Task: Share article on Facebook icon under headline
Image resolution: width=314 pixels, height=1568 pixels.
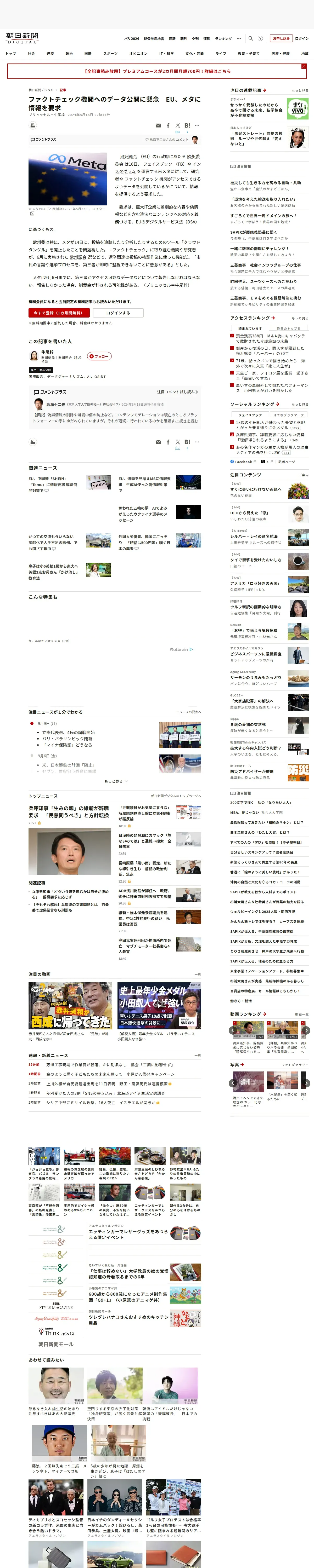Action: 168,125
